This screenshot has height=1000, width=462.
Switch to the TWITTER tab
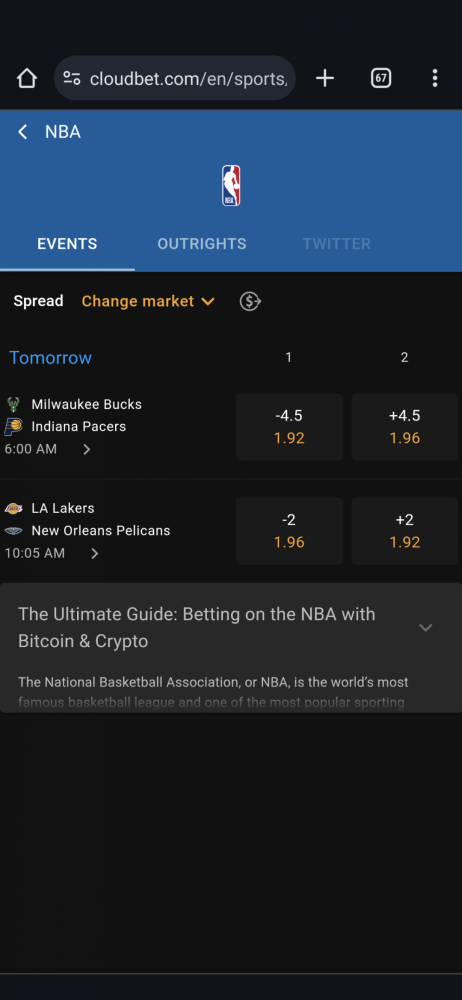[x=336, y=244]
